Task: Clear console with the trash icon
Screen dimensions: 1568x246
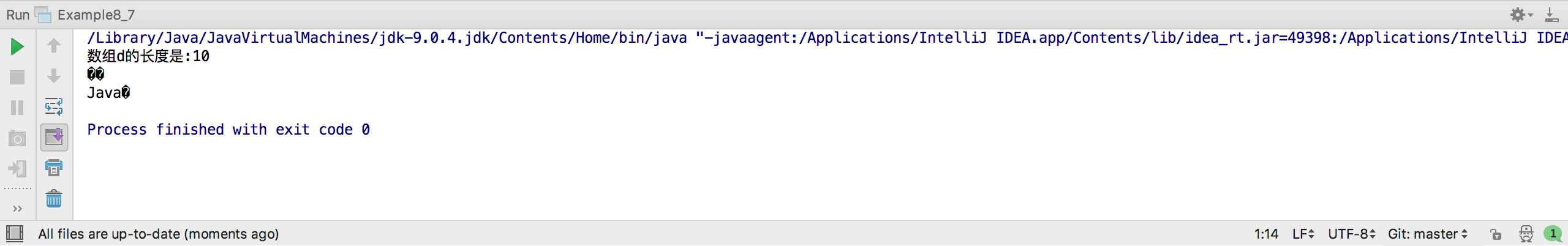Action: coord(54,199)
